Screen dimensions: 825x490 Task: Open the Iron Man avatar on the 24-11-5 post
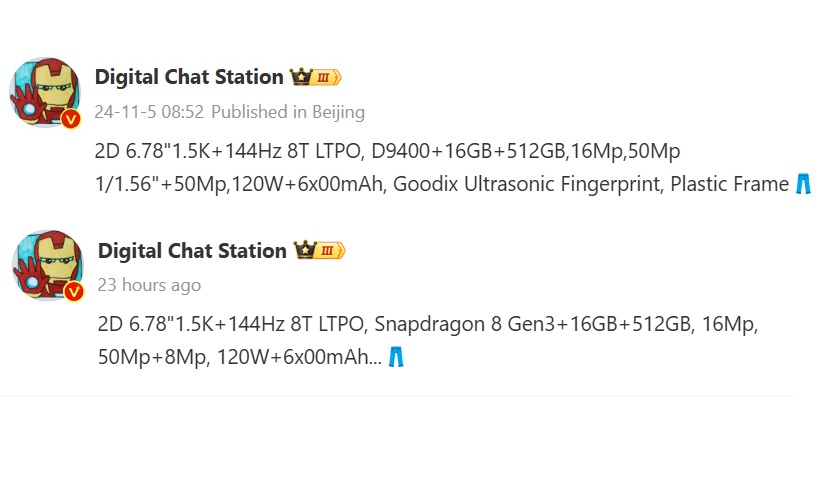[x=45, y=93]
